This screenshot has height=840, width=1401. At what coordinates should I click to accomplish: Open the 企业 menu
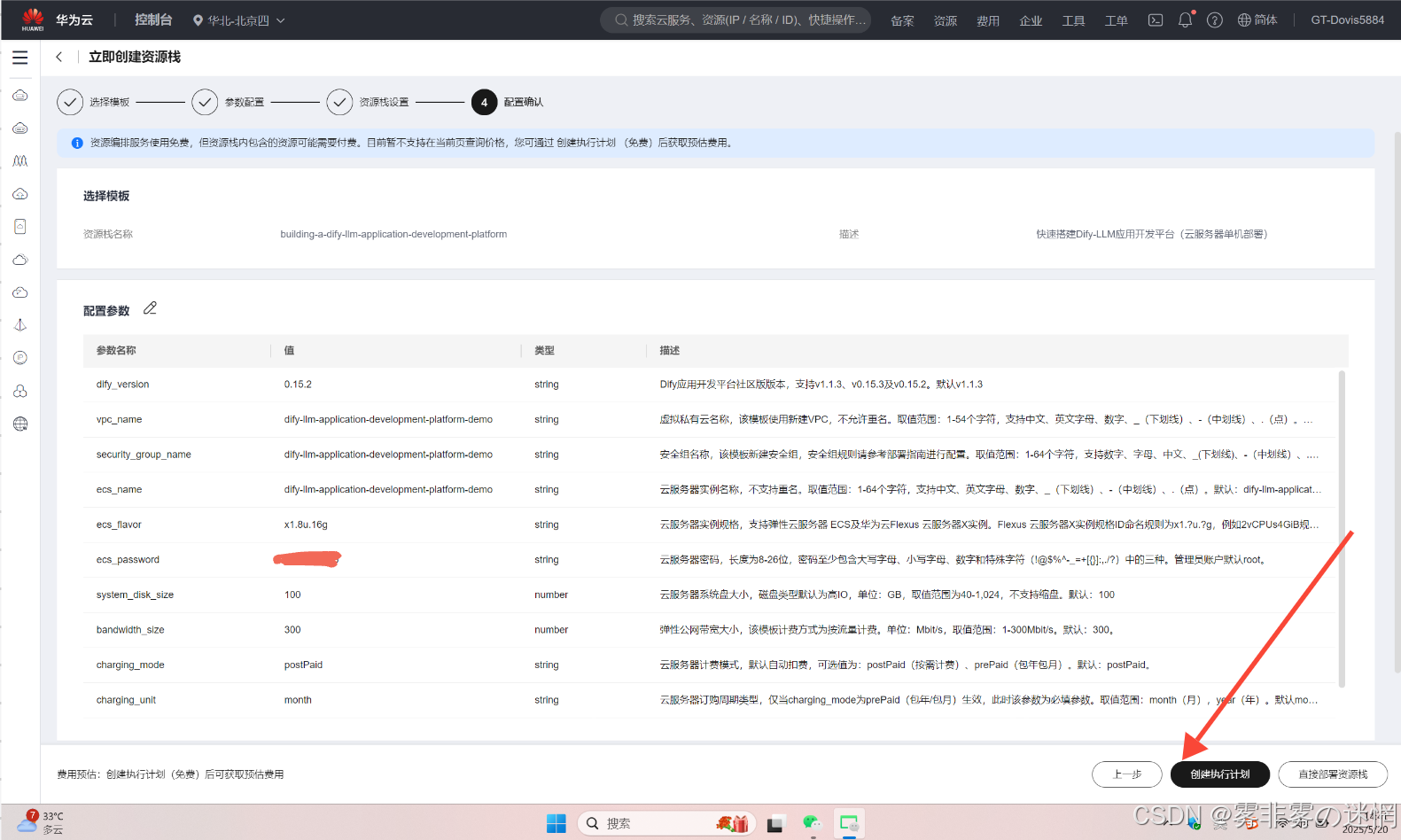1031,20
